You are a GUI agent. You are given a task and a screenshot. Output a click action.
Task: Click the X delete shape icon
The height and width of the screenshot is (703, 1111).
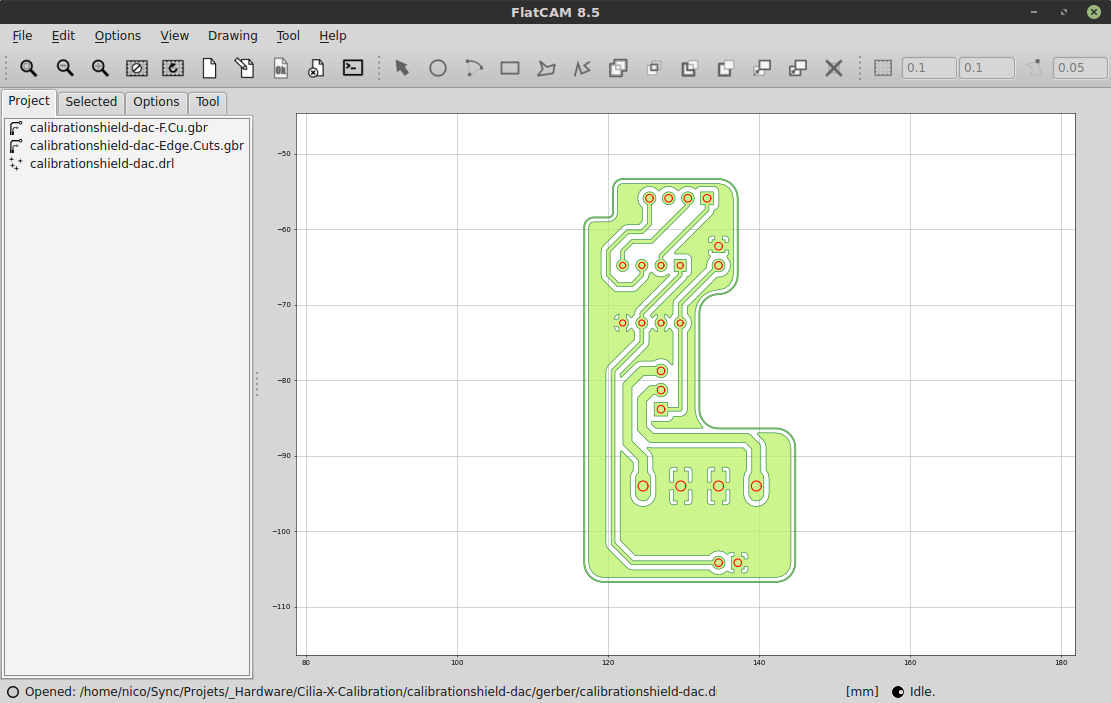834,68
